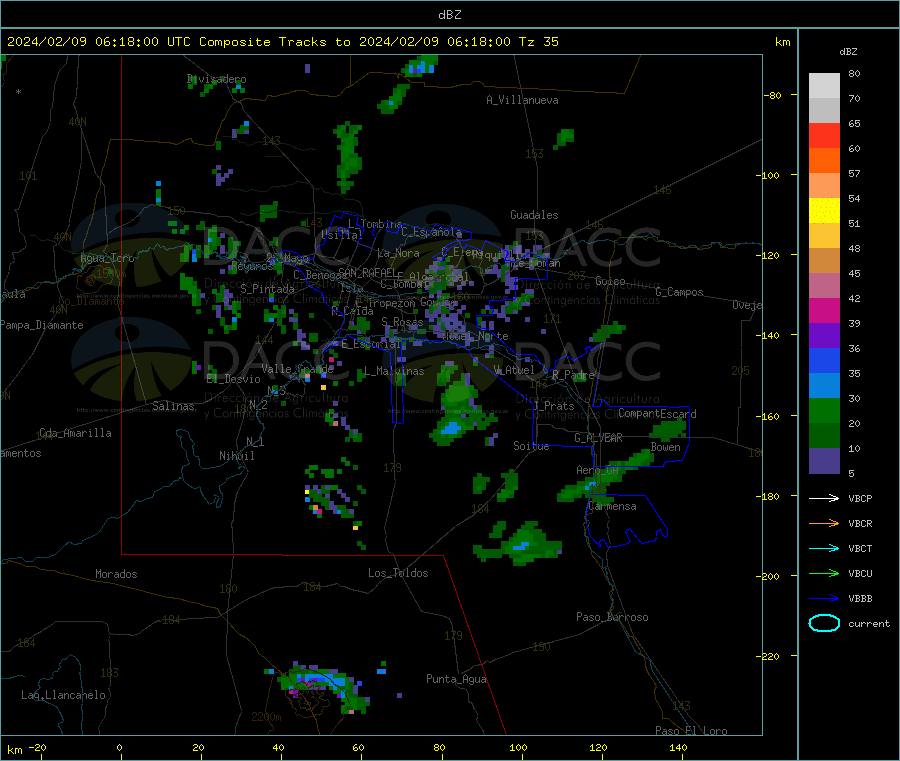Click the Lag.Llancanelo map label
The height and width of the screenshot is (761, 900).
click(63, 695)
